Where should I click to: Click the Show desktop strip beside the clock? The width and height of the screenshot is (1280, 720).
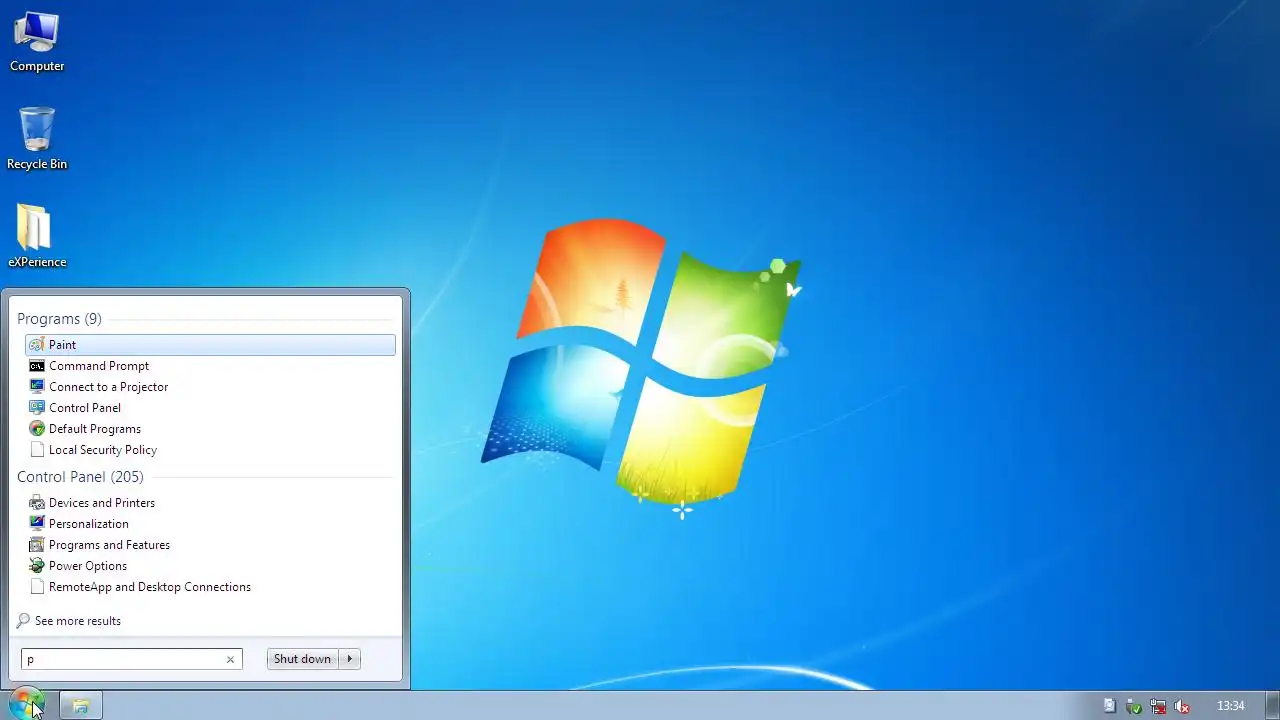point(1272,706)
